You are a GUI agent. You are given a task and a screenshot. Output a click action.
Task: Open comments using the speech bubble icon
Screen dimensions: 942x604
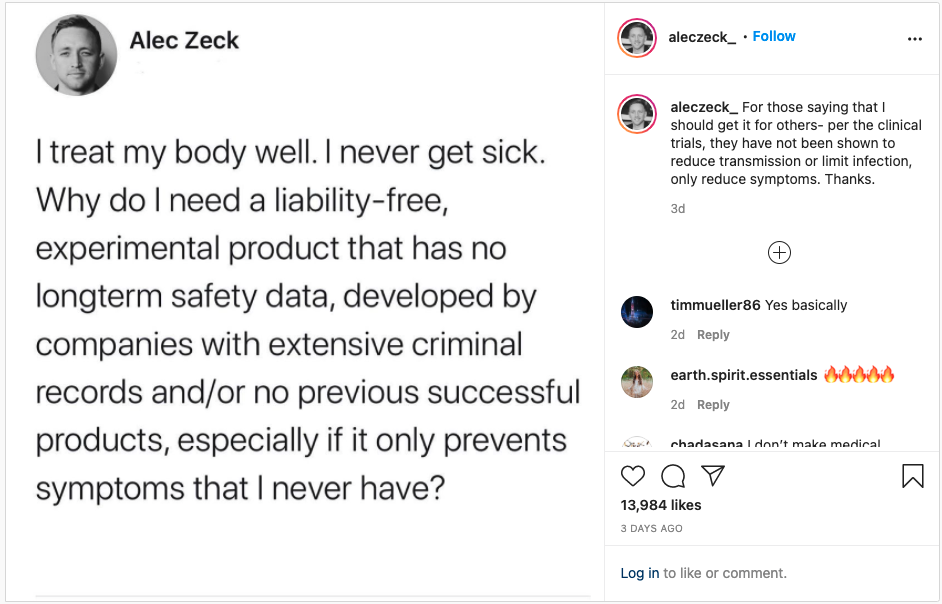point(672,476)
